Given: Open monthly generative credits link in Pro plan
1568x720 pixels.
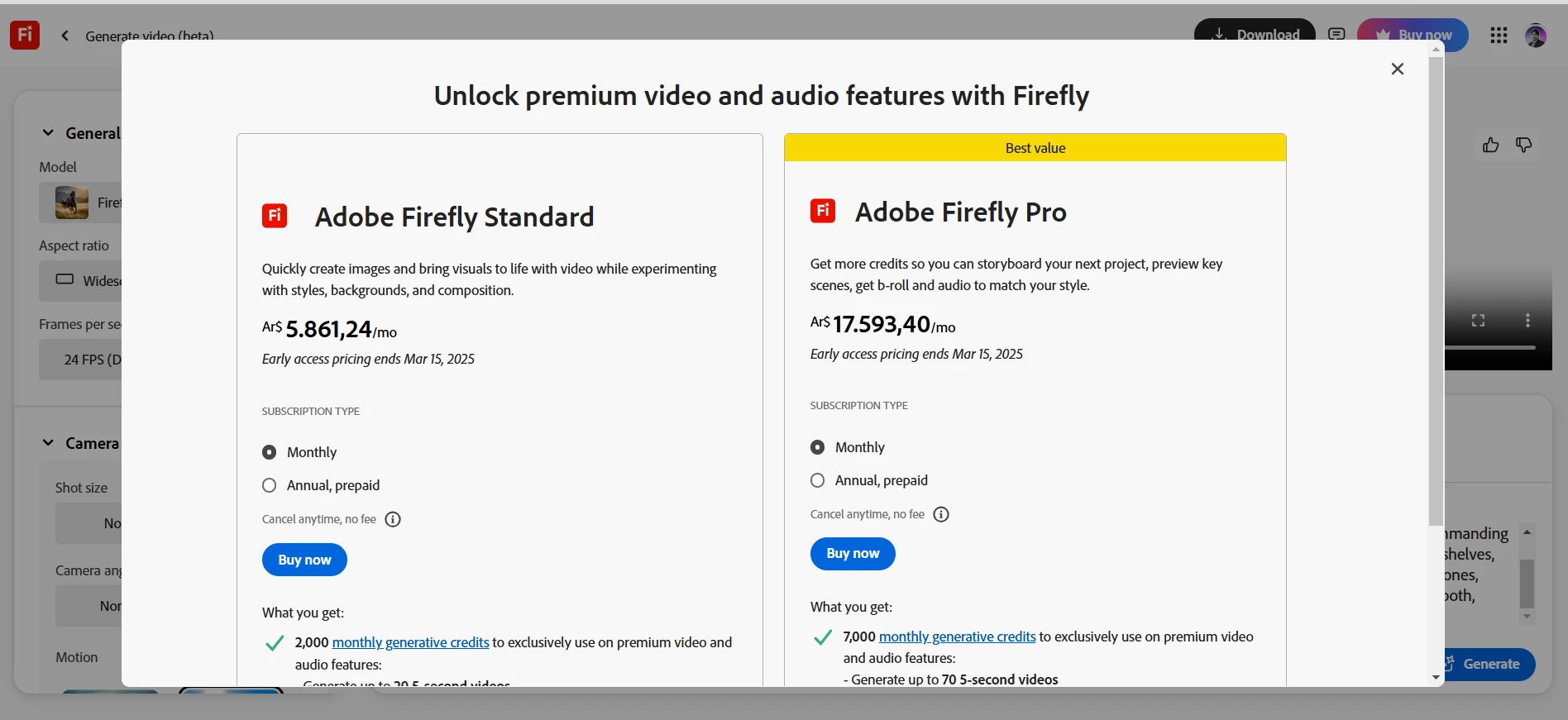Looking at the screenshot, I should click(957, 637).
